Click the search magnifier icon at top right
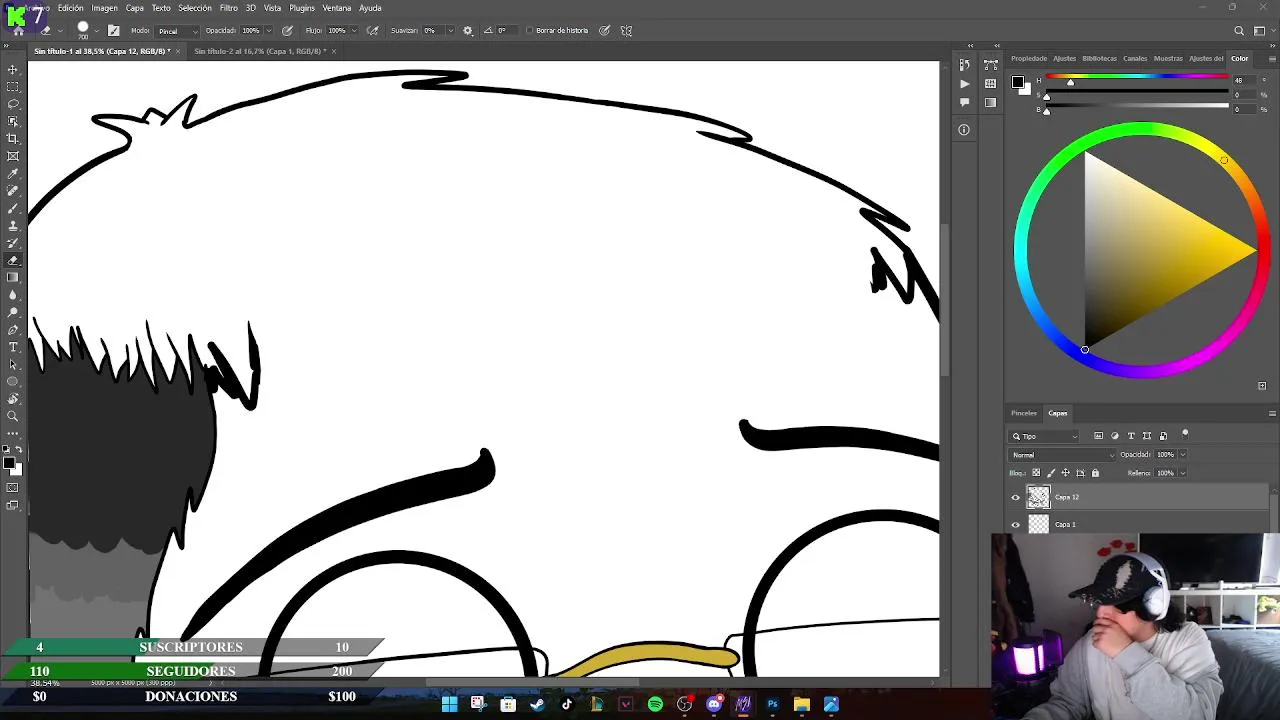The width and height of the screenshot is (1280, 720). [x=1239, y=31]
